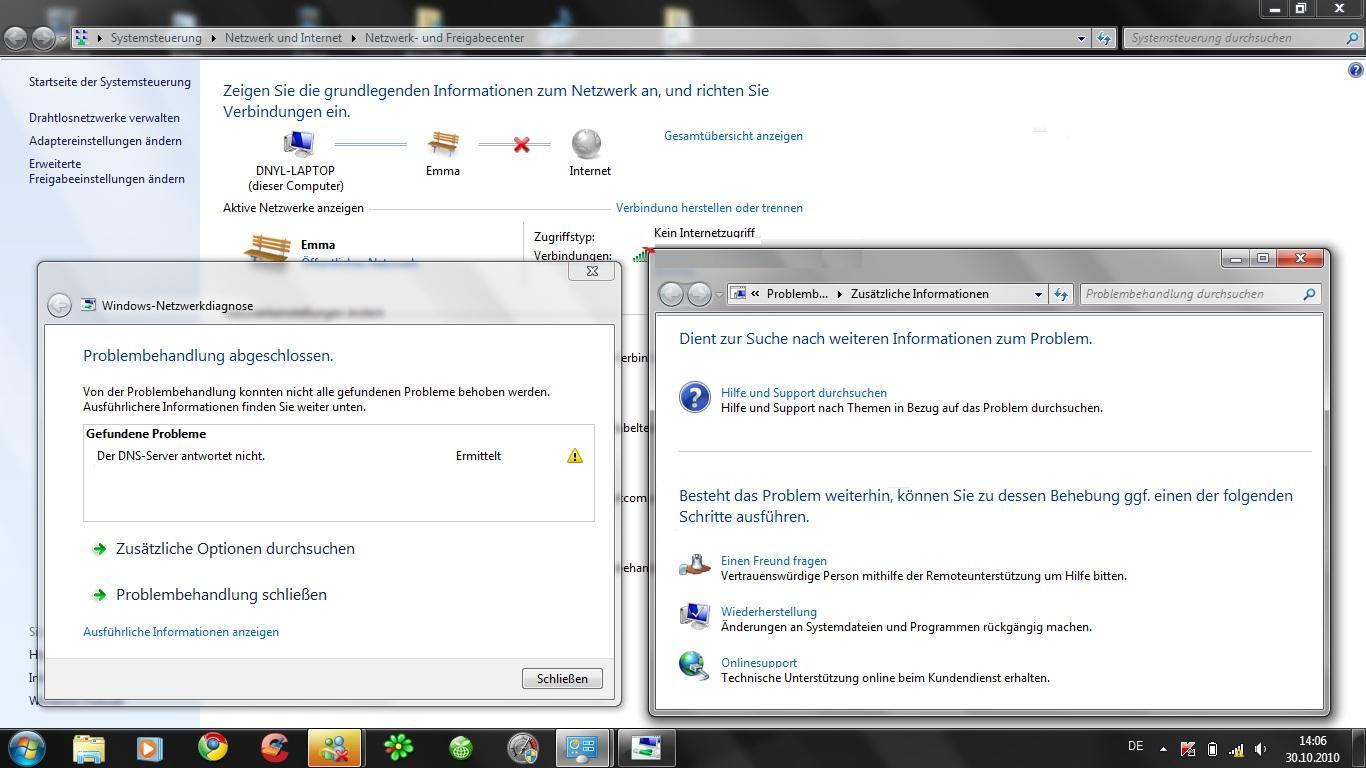Click the Schließen button
The image size is (1366, 768).
coord(562,678)
